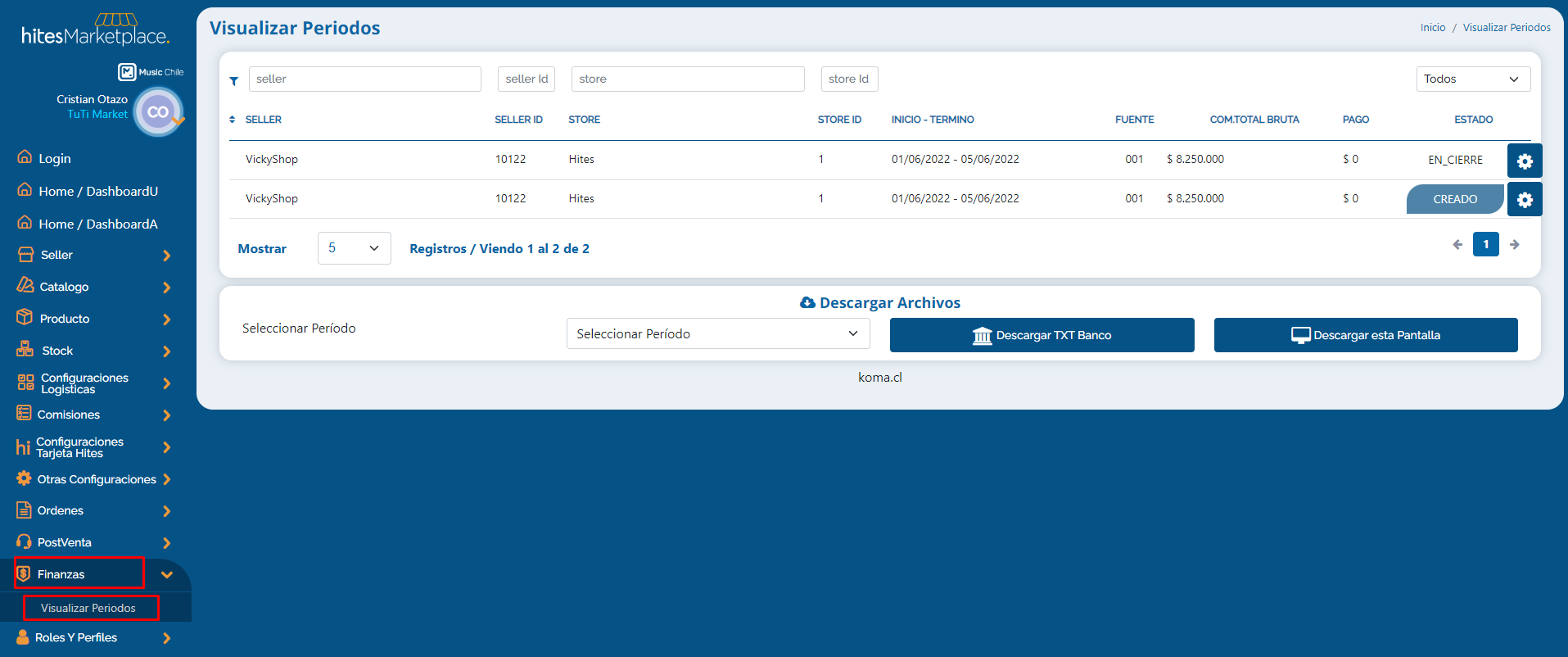Click the INICIO - TERMINO column header

click(x=933, y=120)
